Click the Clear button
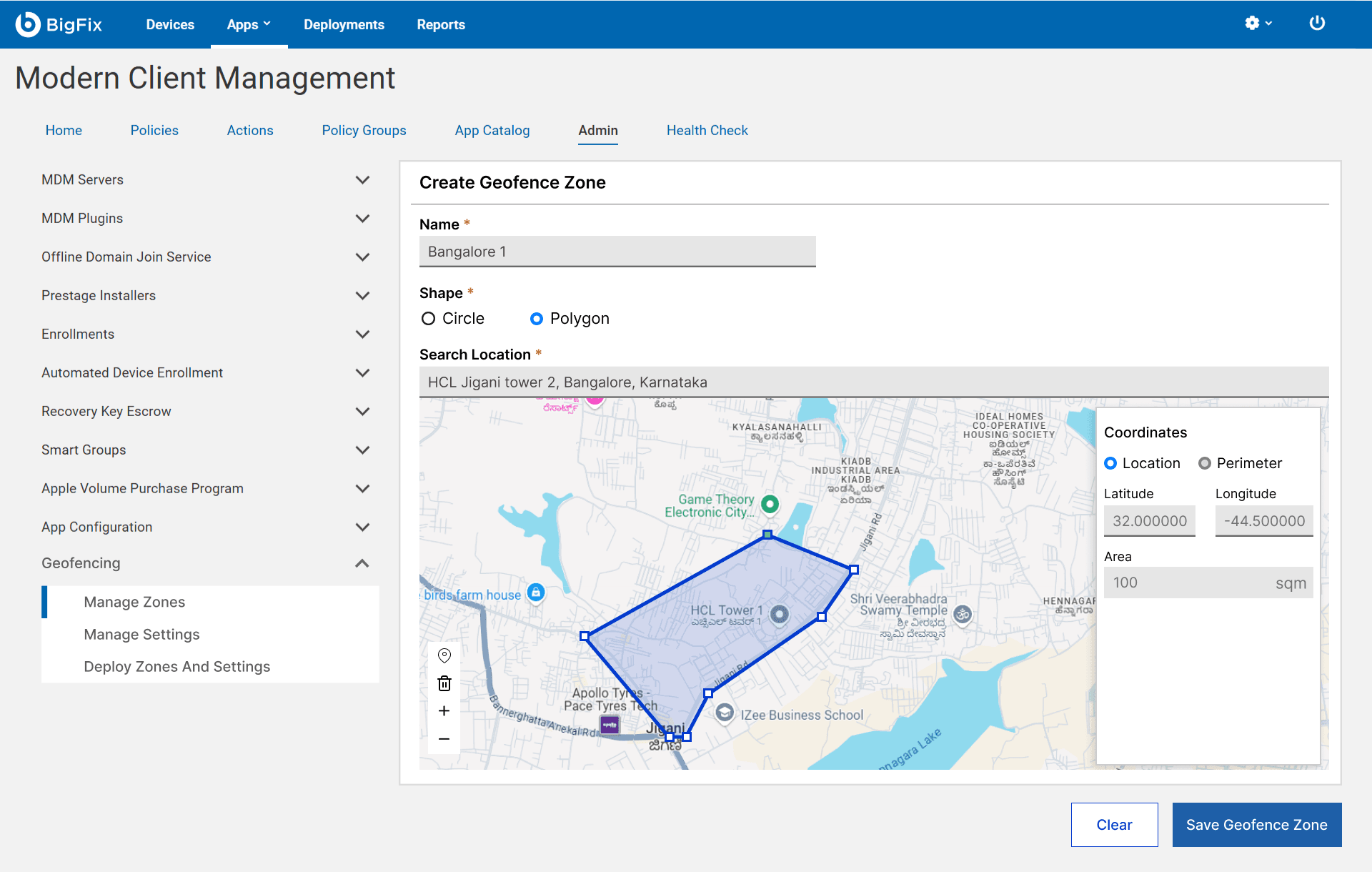Image resolution: width=1372 pixels, height=872 pixels. [x=1114, y=825]
